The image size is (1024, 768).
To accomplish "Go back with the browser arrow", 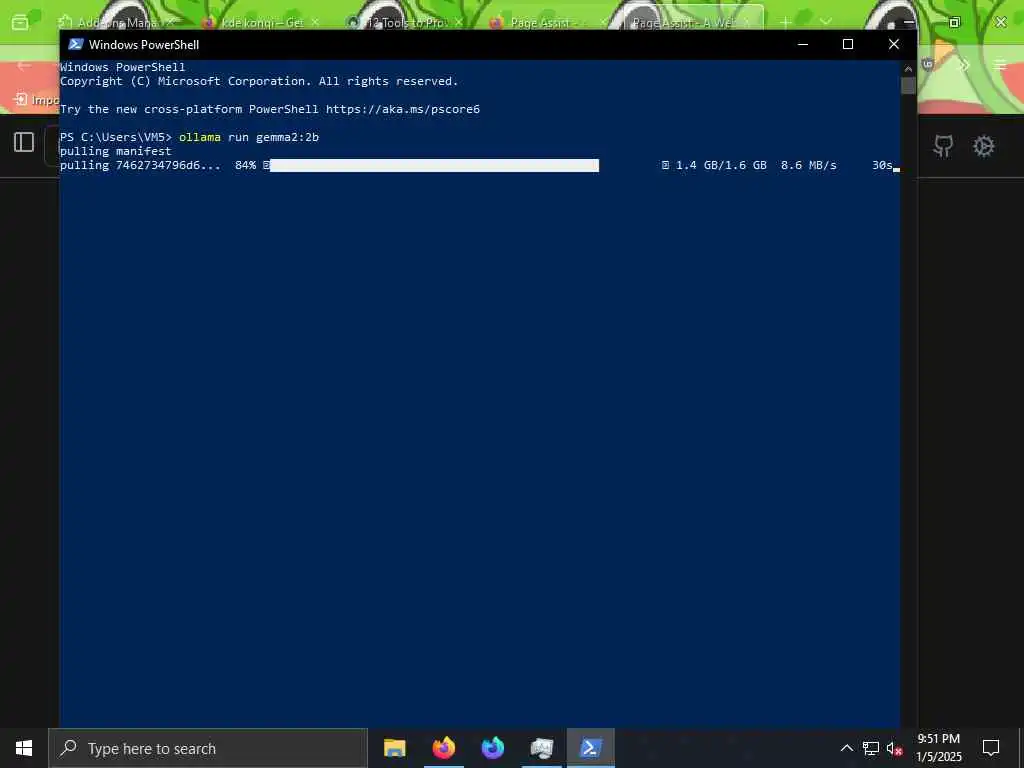I will [x=24, y=65].
